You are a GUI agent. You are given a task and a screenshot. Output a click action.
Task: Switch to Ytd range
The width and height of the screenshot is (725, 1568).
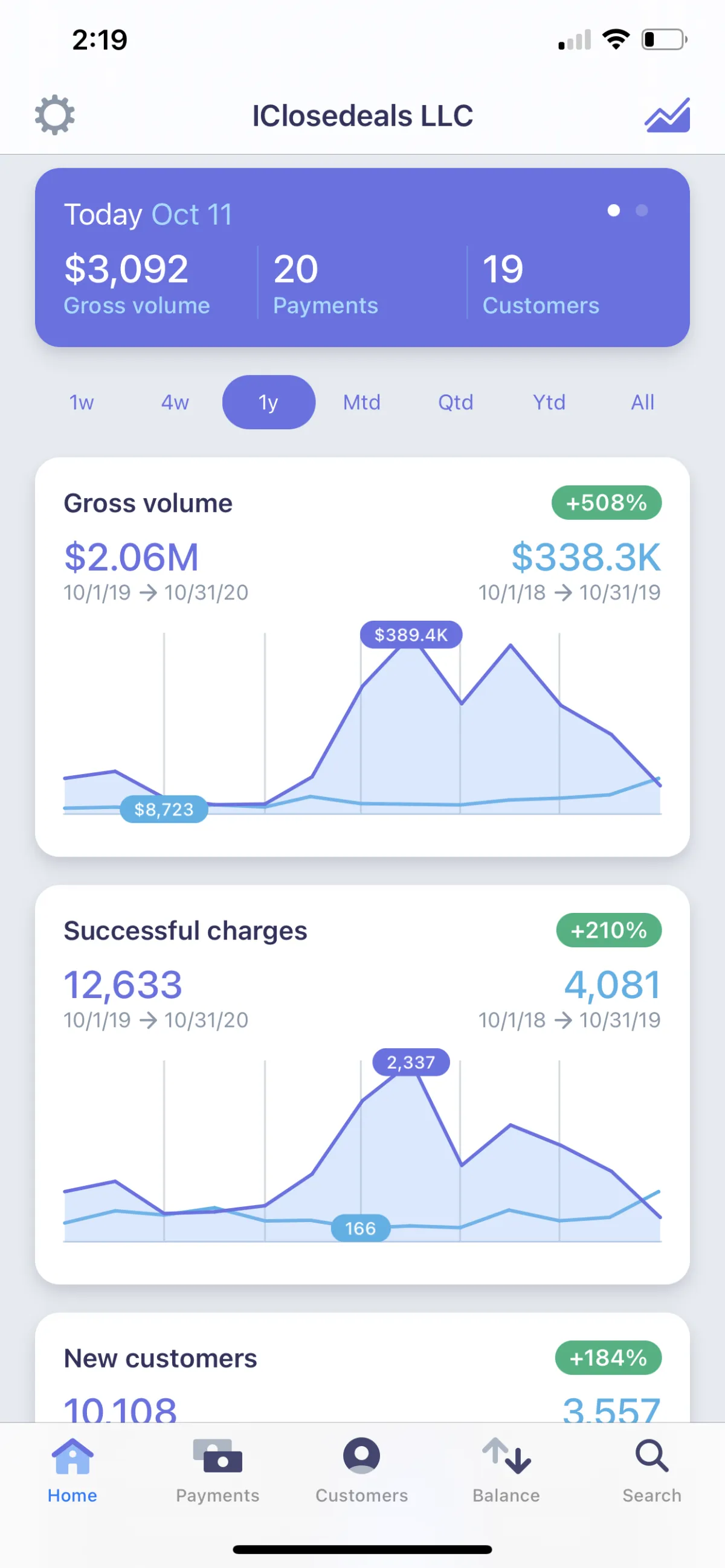tap(549, 402)
